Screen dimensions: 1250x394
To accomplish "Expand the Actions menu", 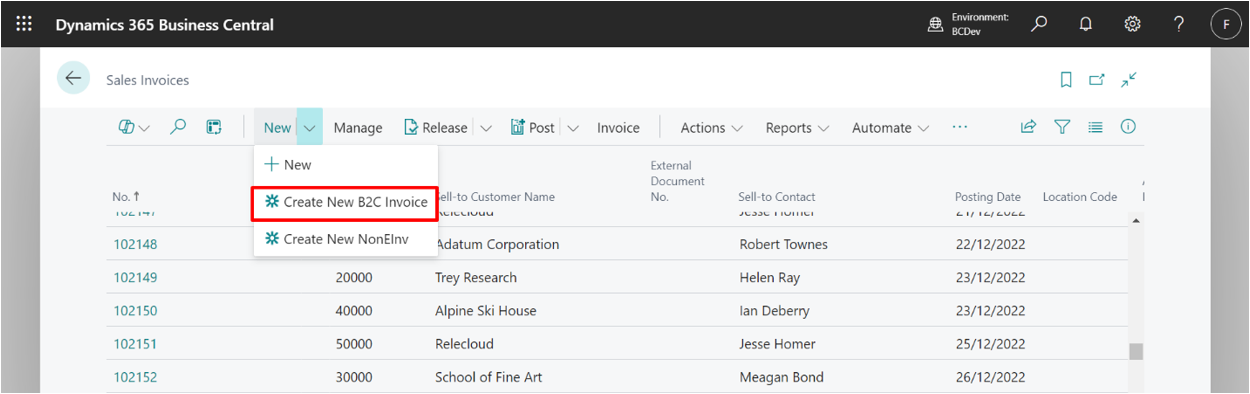I will click(711, 128).
